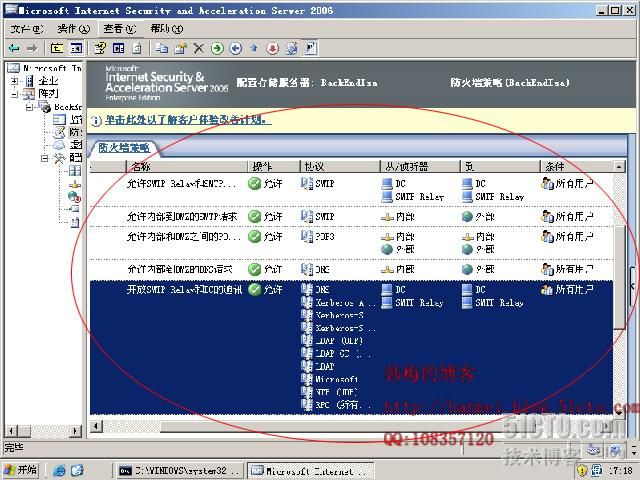Click the green allow checkmark on the SMTP Relay DC row

tap(254, 184)
